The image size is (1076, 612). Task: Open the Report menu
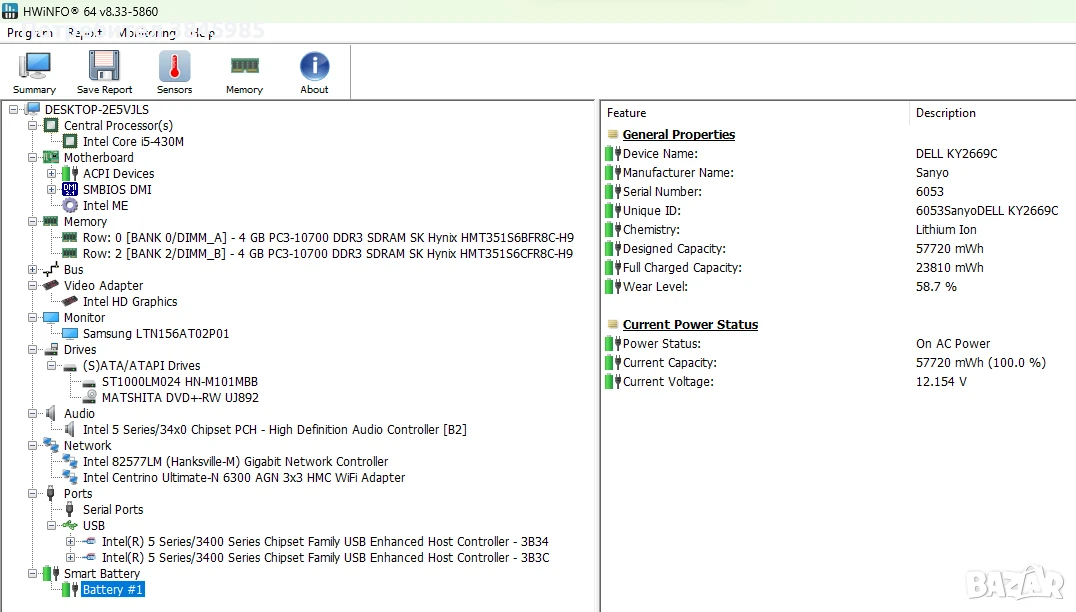[84, 32]
